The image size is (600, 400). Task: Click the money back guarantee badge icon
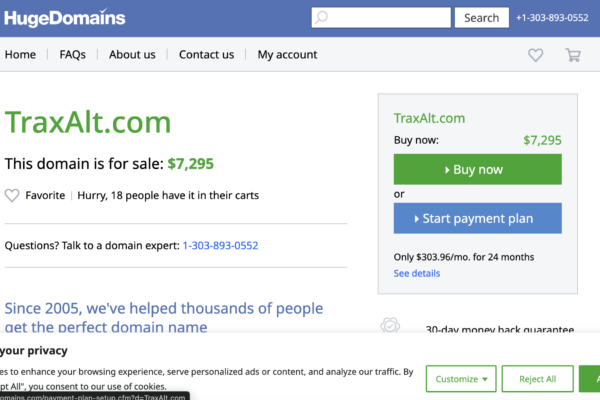(x=392, y=327)
